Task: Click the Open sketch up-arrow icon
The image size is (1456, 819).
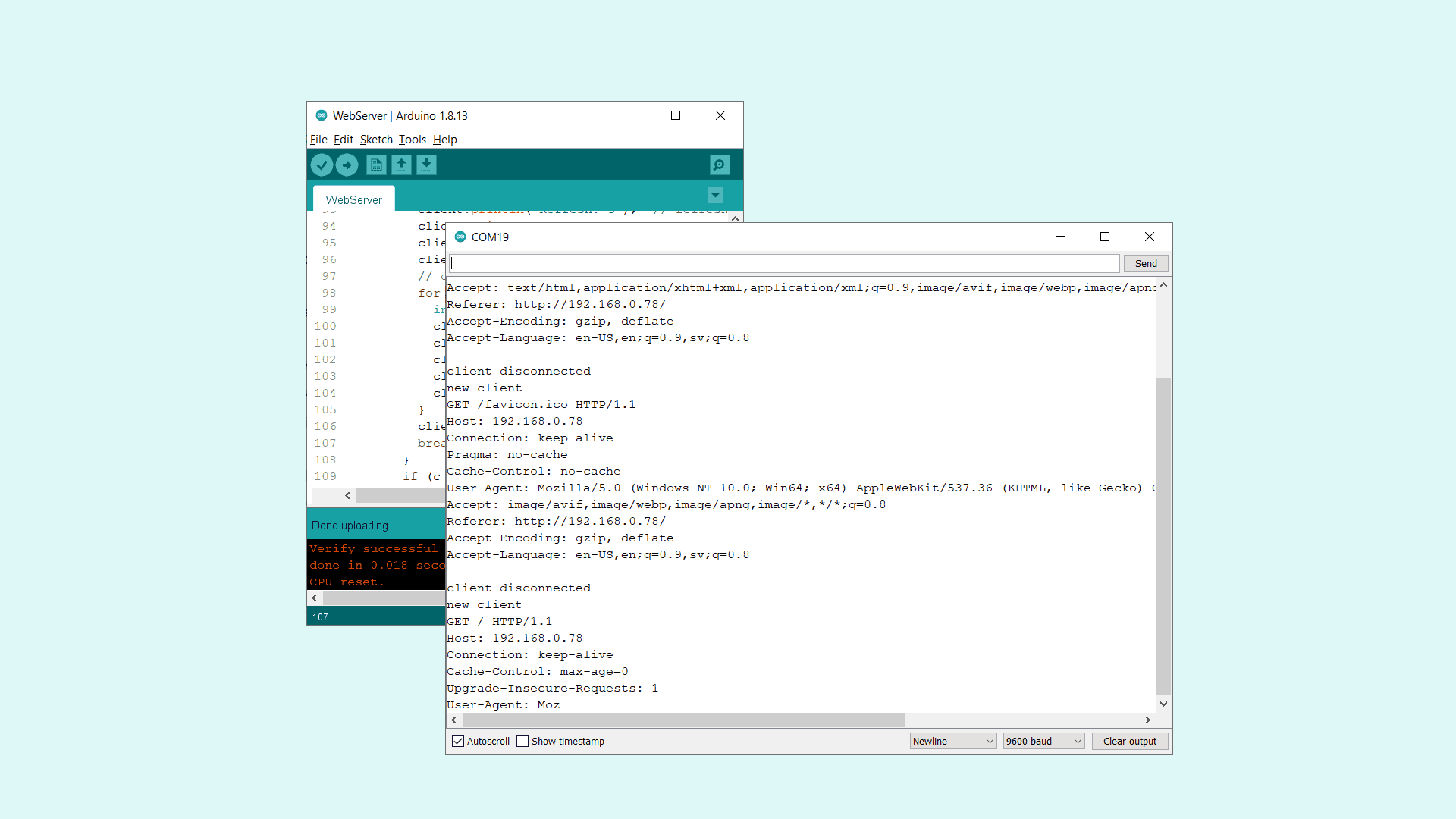Action: click(x=401, y=165)
